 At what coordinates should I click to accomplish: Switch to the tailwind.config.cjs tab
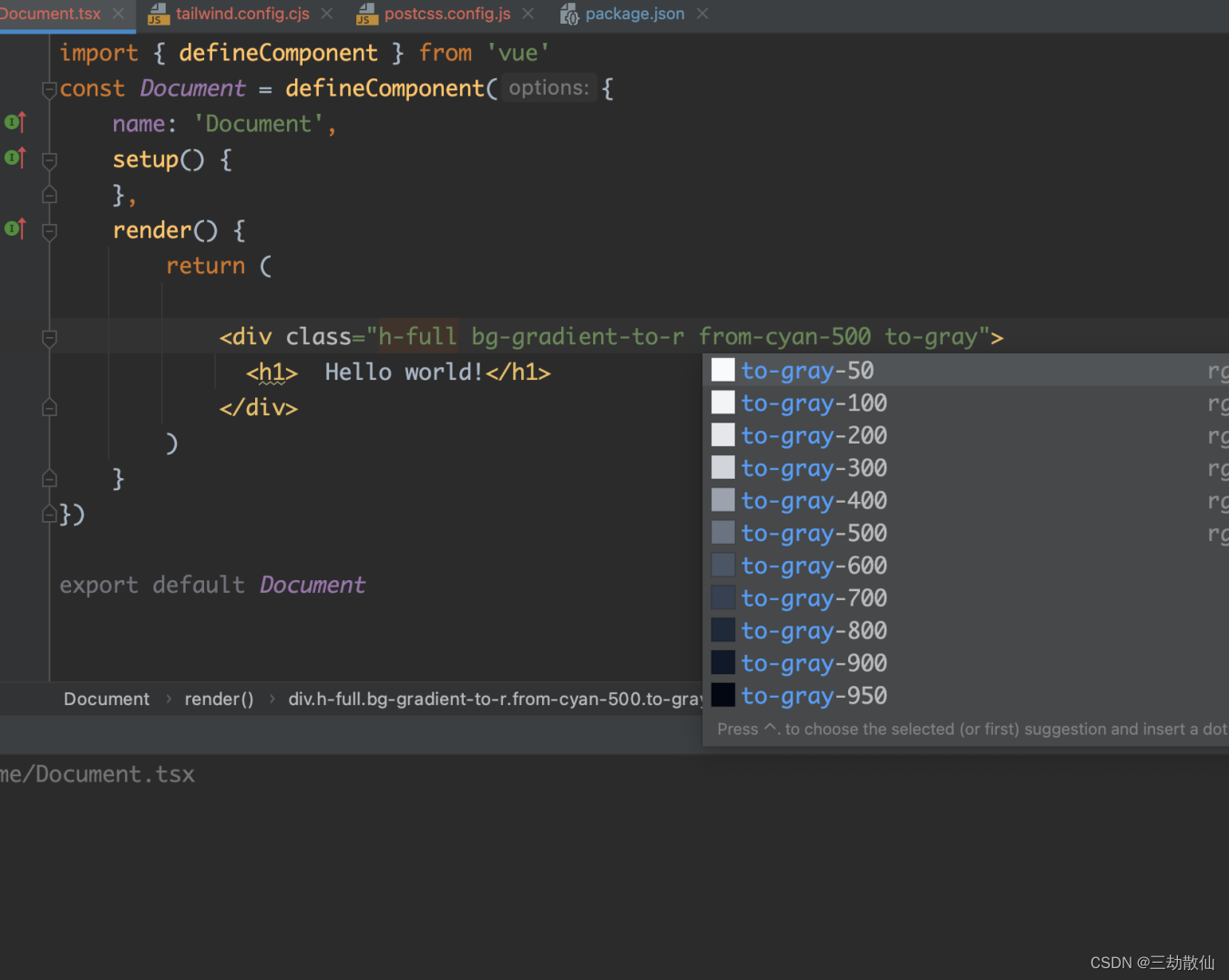241,14
